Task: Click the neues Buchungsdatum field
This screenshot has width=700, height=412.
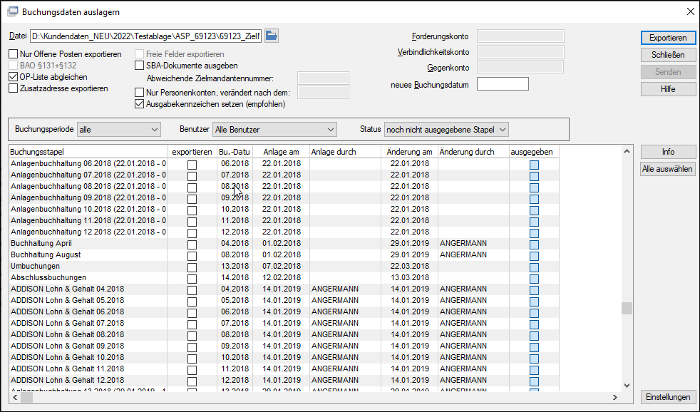Action: pyautogui.click(x=503, y=84)
